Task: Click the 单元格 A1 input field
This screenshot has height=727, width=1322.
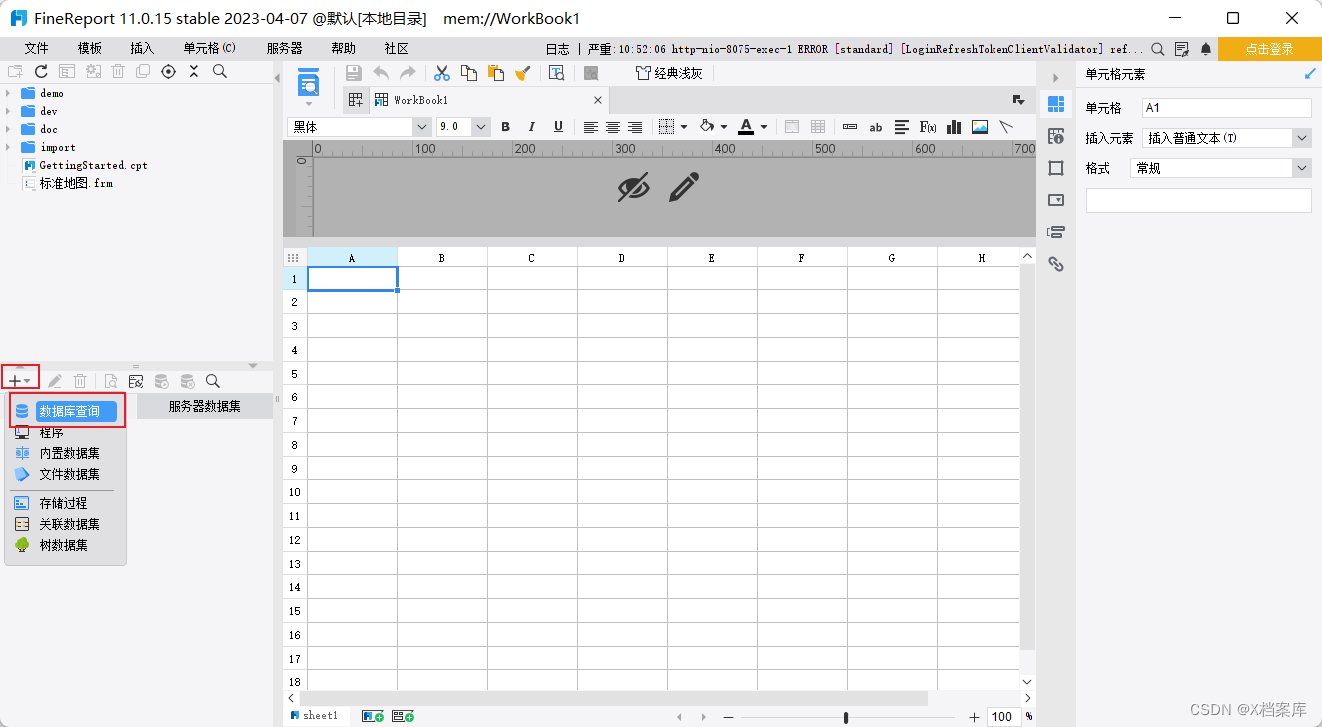Action: click(1226, 108)
